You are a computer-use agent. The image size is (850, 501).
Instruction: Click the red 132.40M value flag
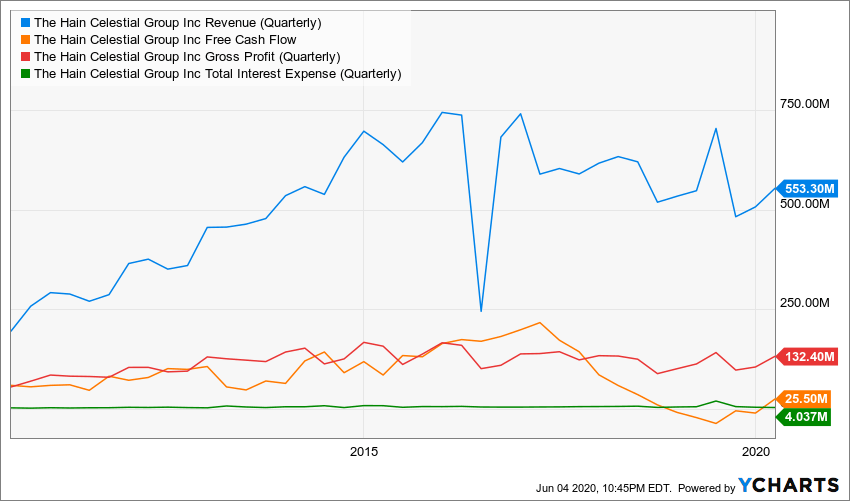(x=807, y=357)
